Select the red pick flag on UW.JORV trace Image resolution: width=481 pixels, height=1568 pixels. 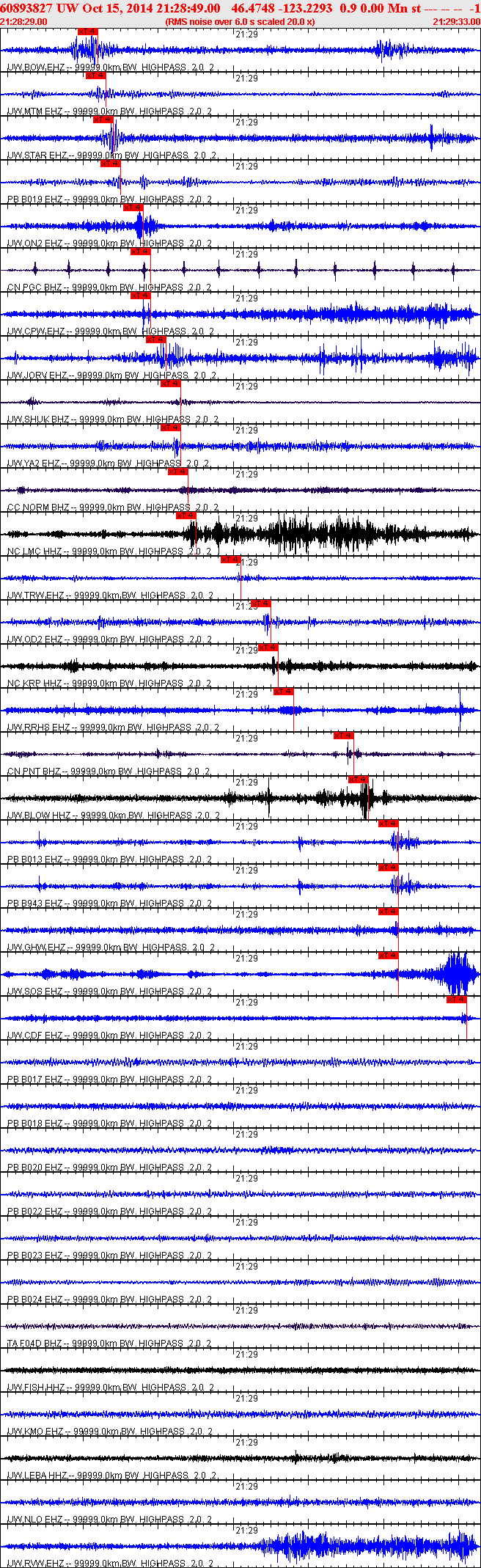pos(155,340)
